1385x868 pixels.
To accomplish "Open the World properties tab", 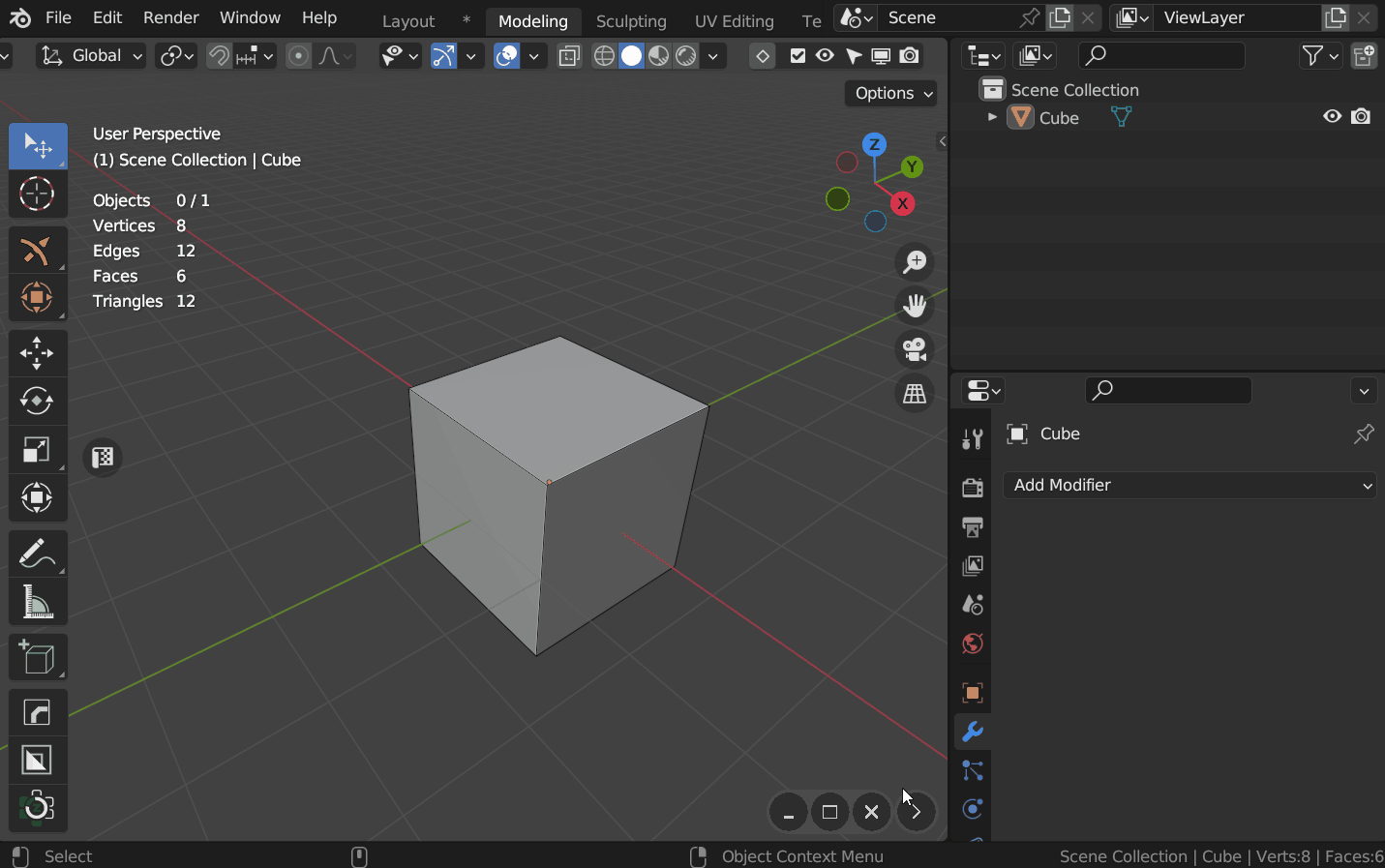I will click(x=973, y=644).
